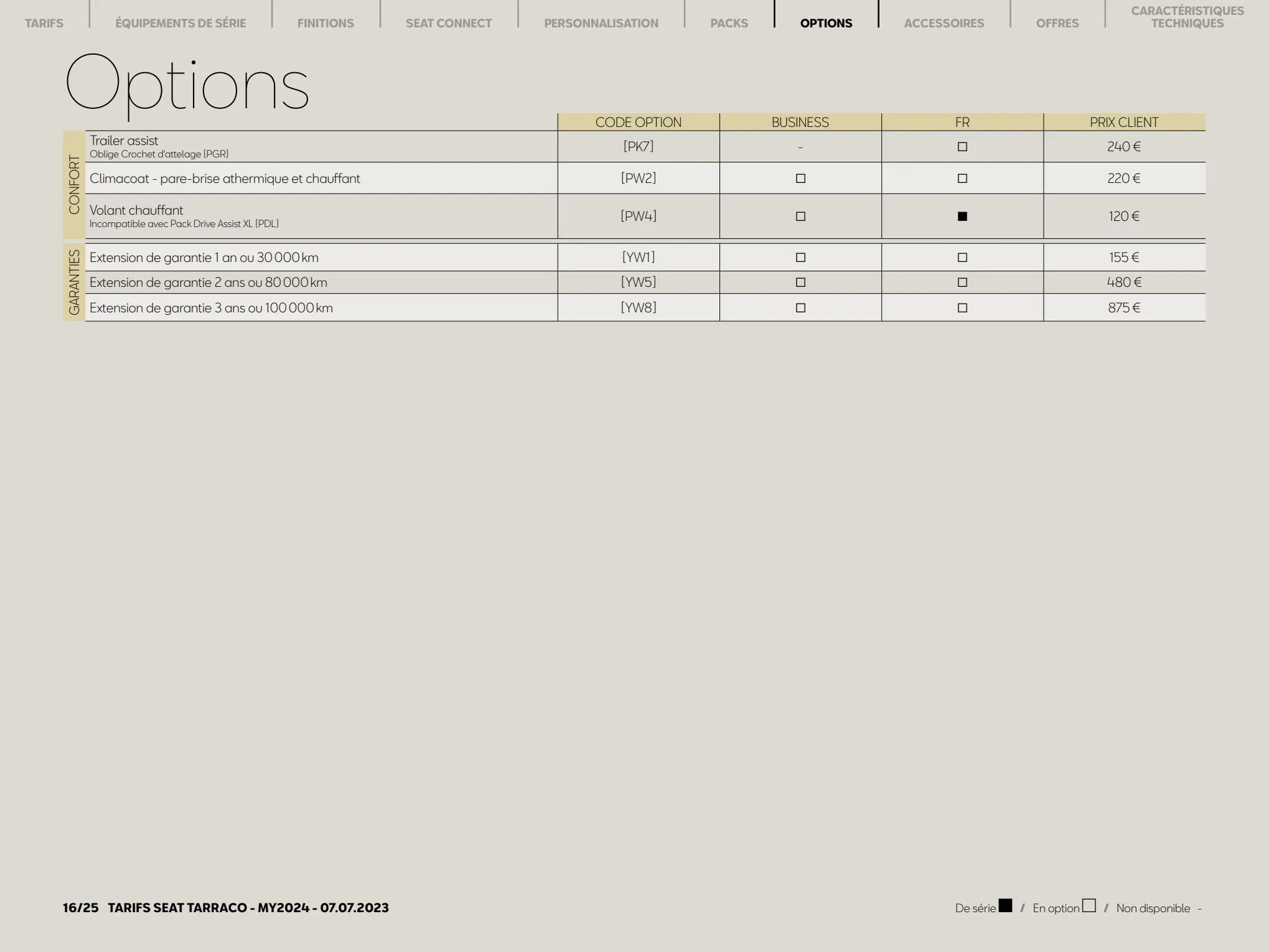Click the Trailer assist row label
Screen dimensions: 1269x952
tap(124, 141)
